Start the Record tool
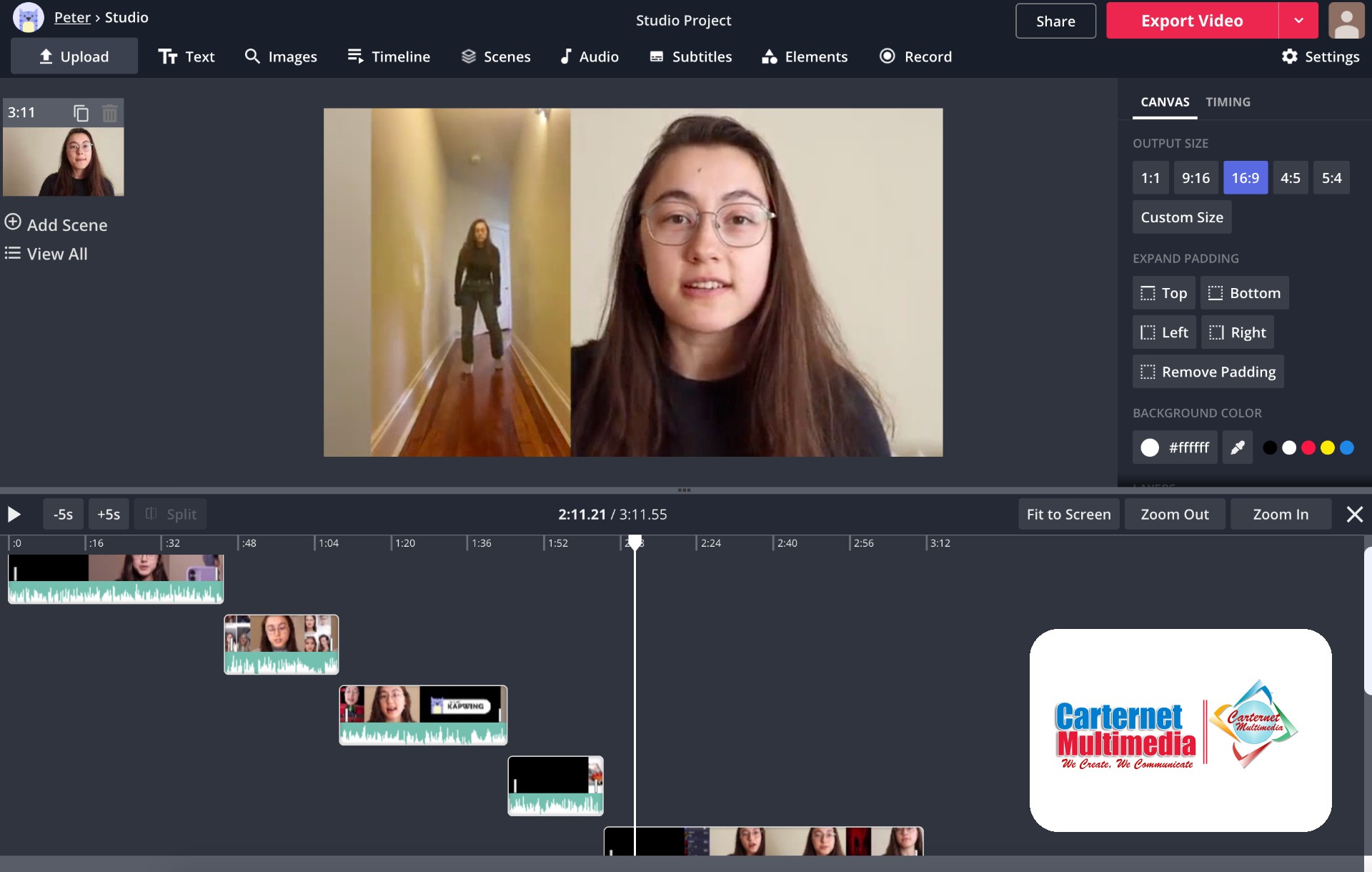1372x872 pixels. 915,56
